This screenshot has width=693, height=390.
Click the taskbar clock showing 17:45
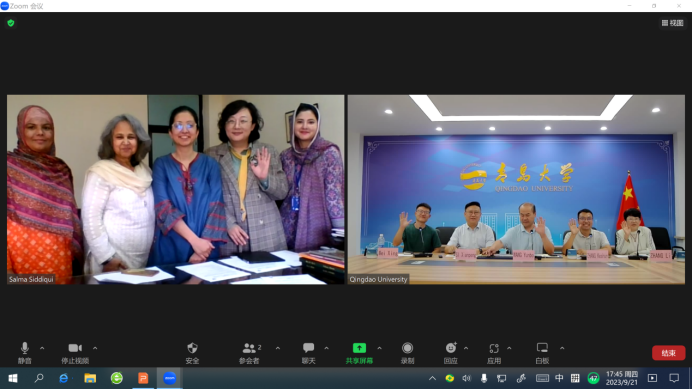pyautogui.click(x=621, y=378)
